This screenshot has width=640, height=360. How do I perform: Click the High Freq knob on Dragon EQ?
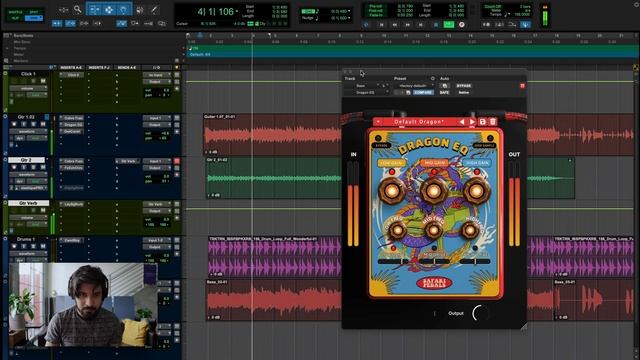(470, 230)
